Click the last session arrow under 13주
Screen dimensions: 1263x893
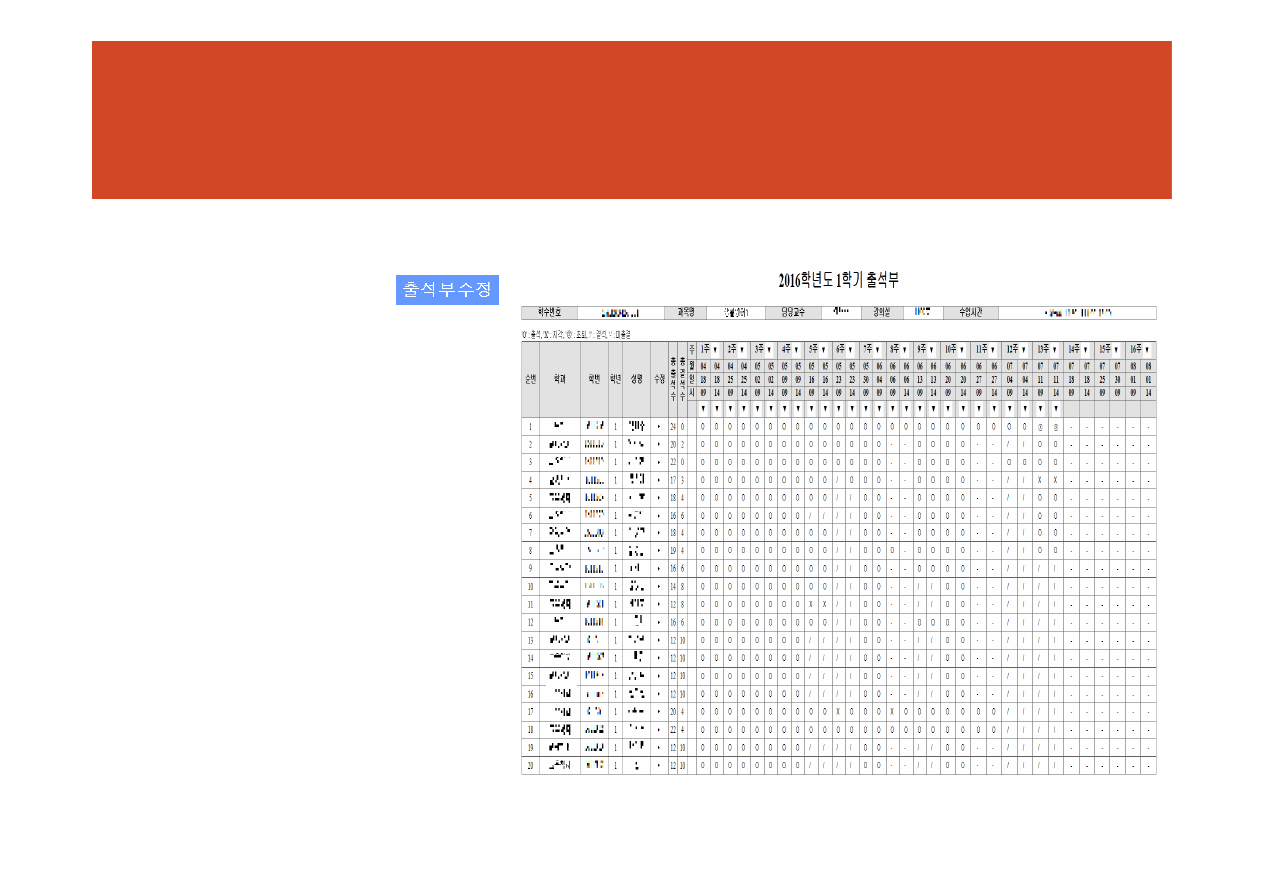click(1055, 409)
